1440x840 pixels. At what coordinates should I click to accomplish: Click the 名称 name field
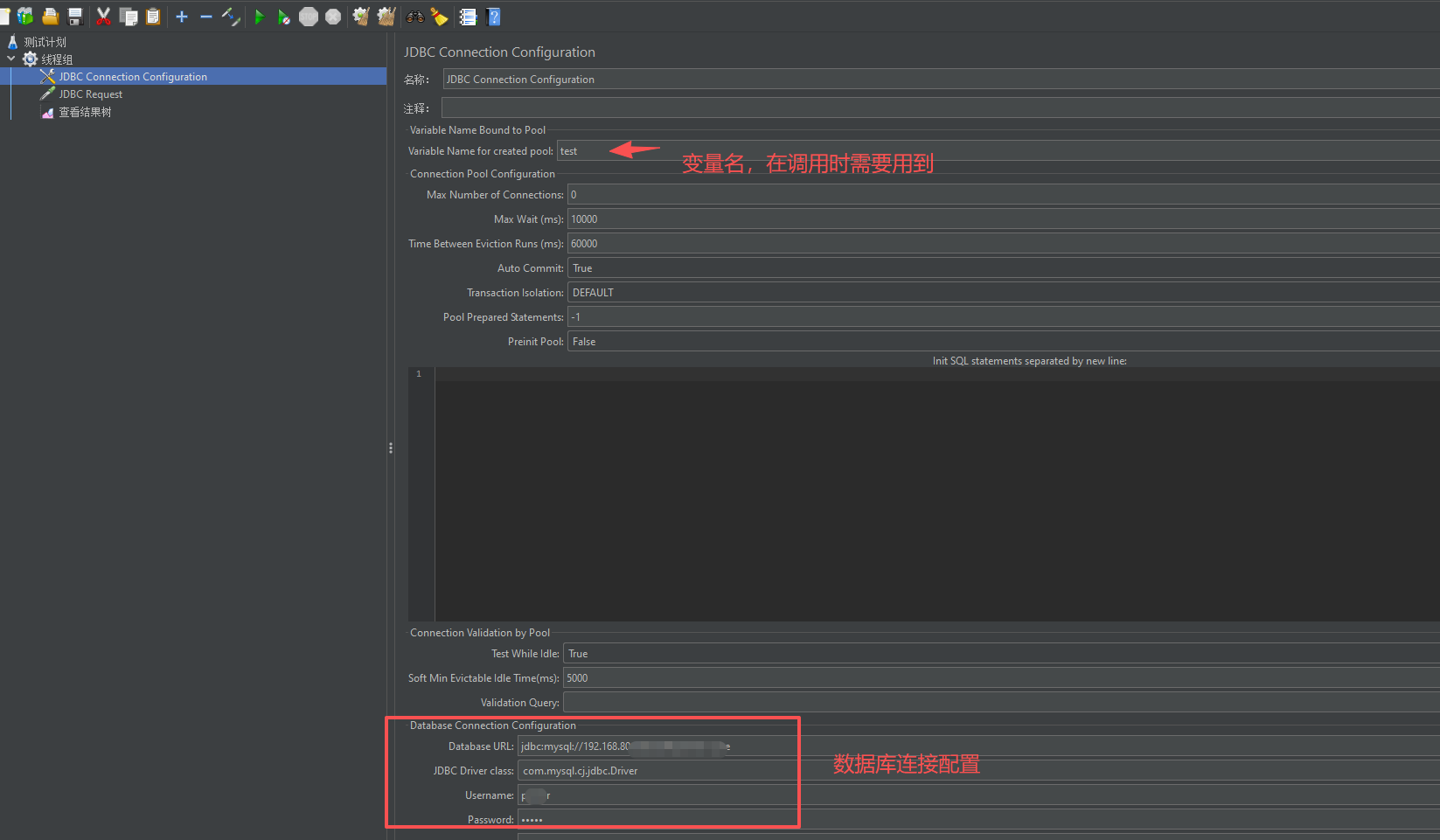(x=942, y=80)
